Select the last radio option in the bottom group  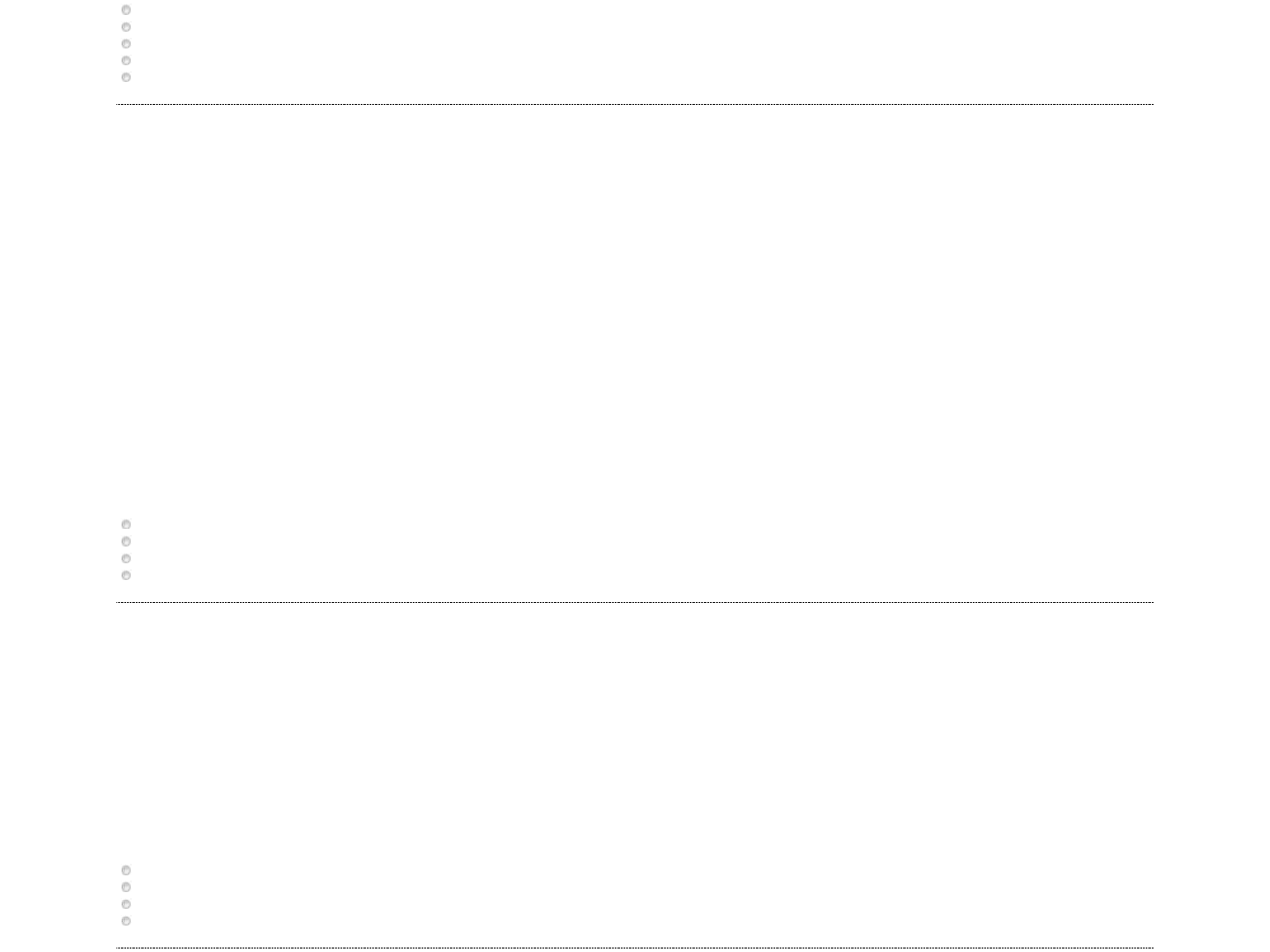[x=126, y=921]
